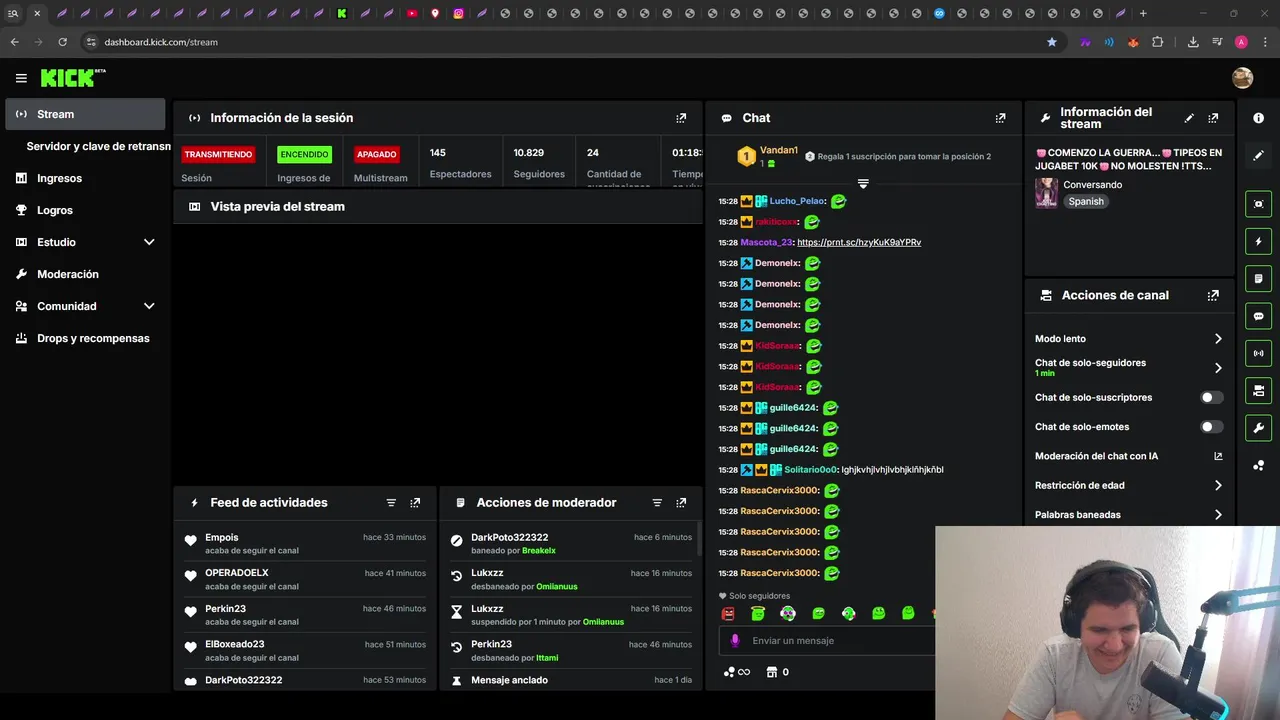This screenshot has width=1280, height=720.
Task: Filter the Acciones de moderador list
Action: click(x=657, y=503)
